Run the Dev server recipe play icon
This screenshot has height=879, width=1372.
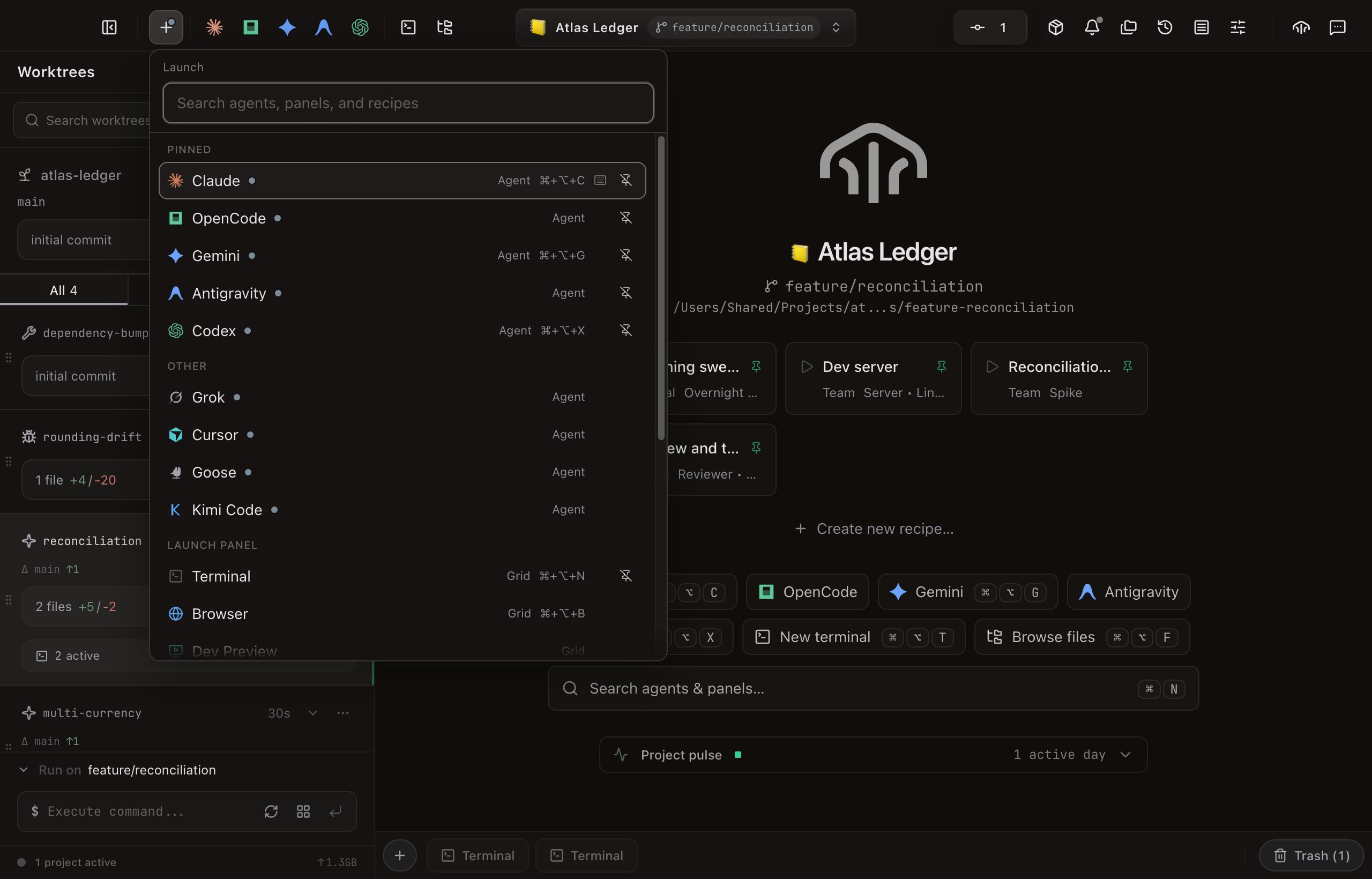pyautogui.click(x=807, y=367)
